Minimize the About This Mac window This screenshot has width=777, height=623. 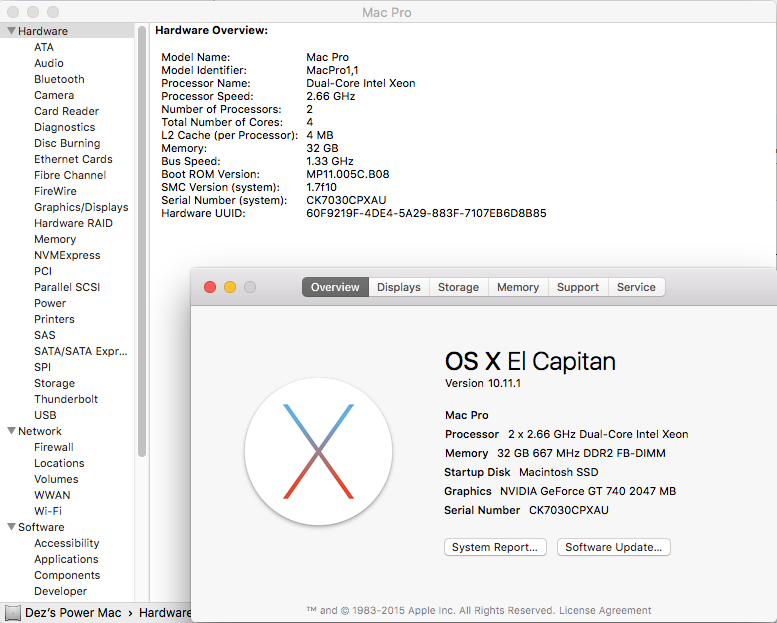click(230, 287)
